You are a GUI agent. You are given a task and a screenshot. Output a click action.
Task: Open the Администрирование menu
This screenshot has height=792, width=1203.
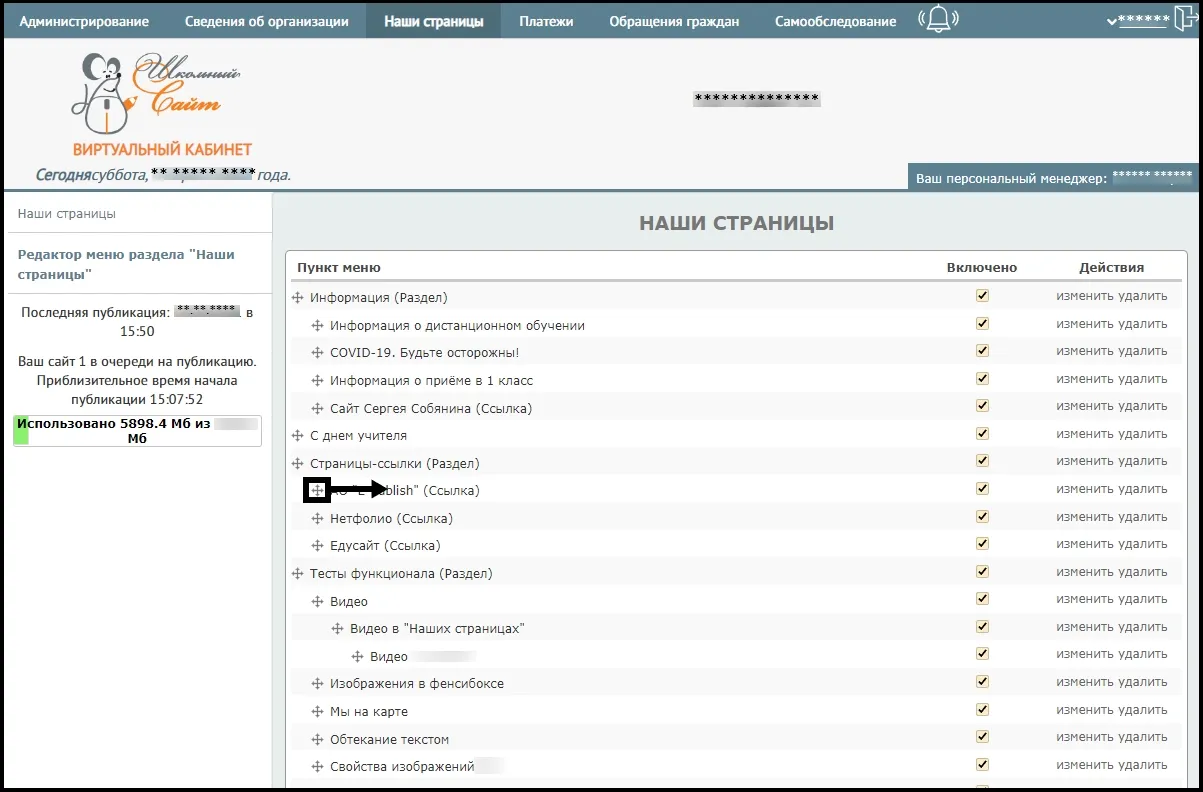(x=85, y=21)
